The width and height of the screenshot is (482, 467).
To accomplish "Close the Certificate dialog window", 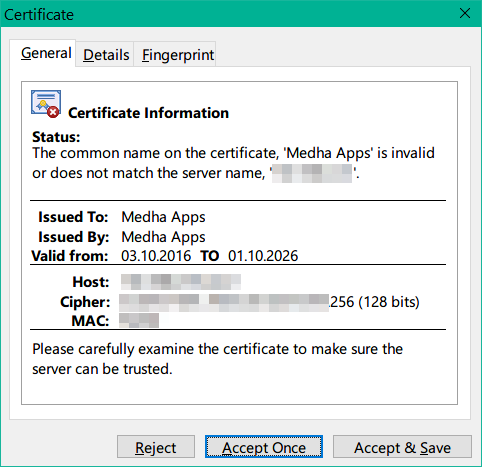I will tap(465, 14).
